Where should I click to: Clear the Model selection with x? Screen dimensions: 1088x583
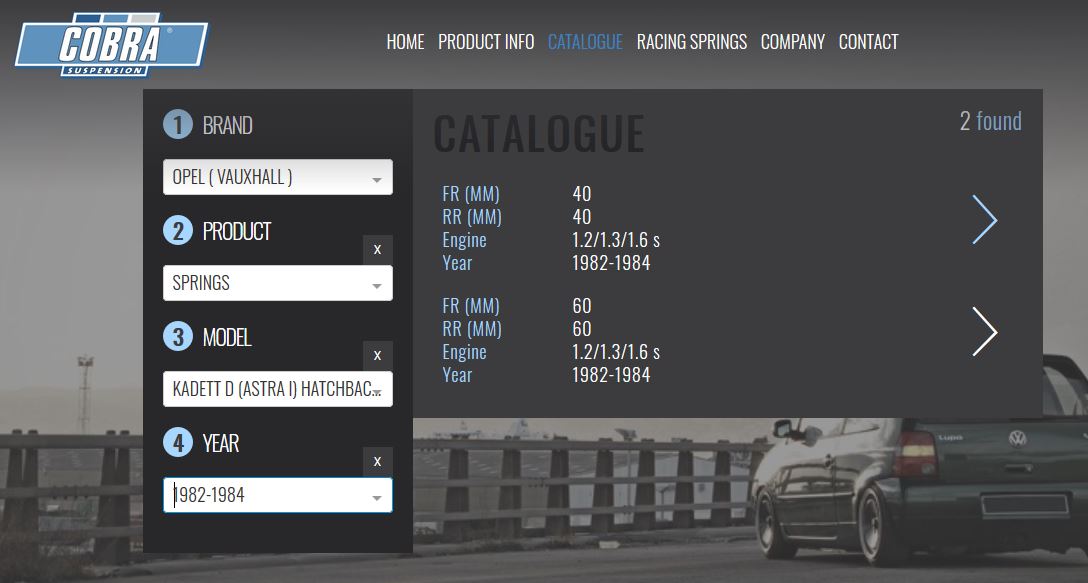click(x=377, y=355)
